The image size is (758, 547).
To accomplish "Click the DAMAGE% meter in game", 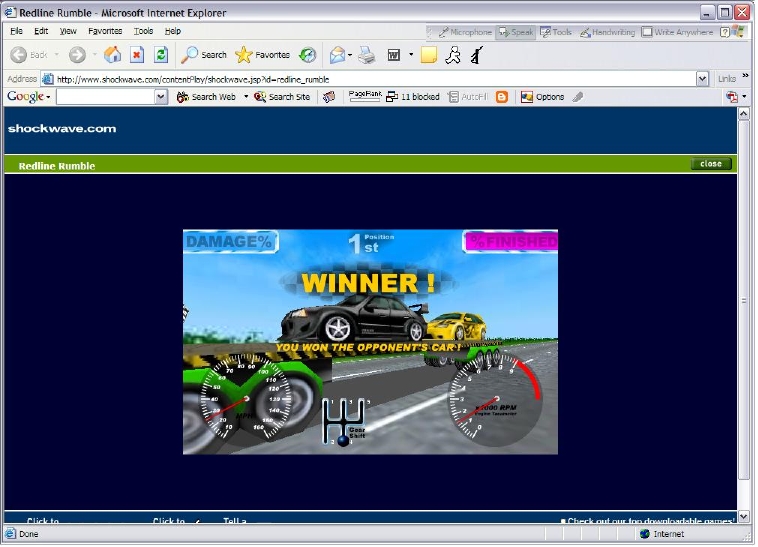I will pyautogui.click(x=230, y=242).
